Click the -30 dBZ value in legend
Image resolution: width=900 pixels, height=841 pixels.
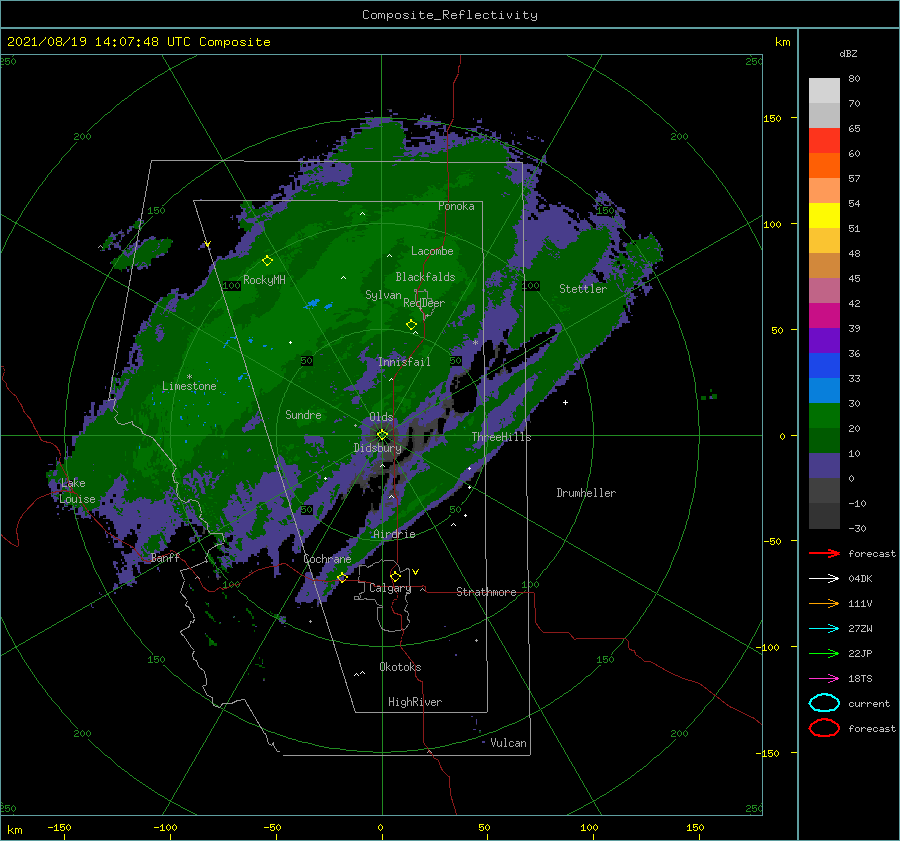pyautogui.click(x=857, y=528)
